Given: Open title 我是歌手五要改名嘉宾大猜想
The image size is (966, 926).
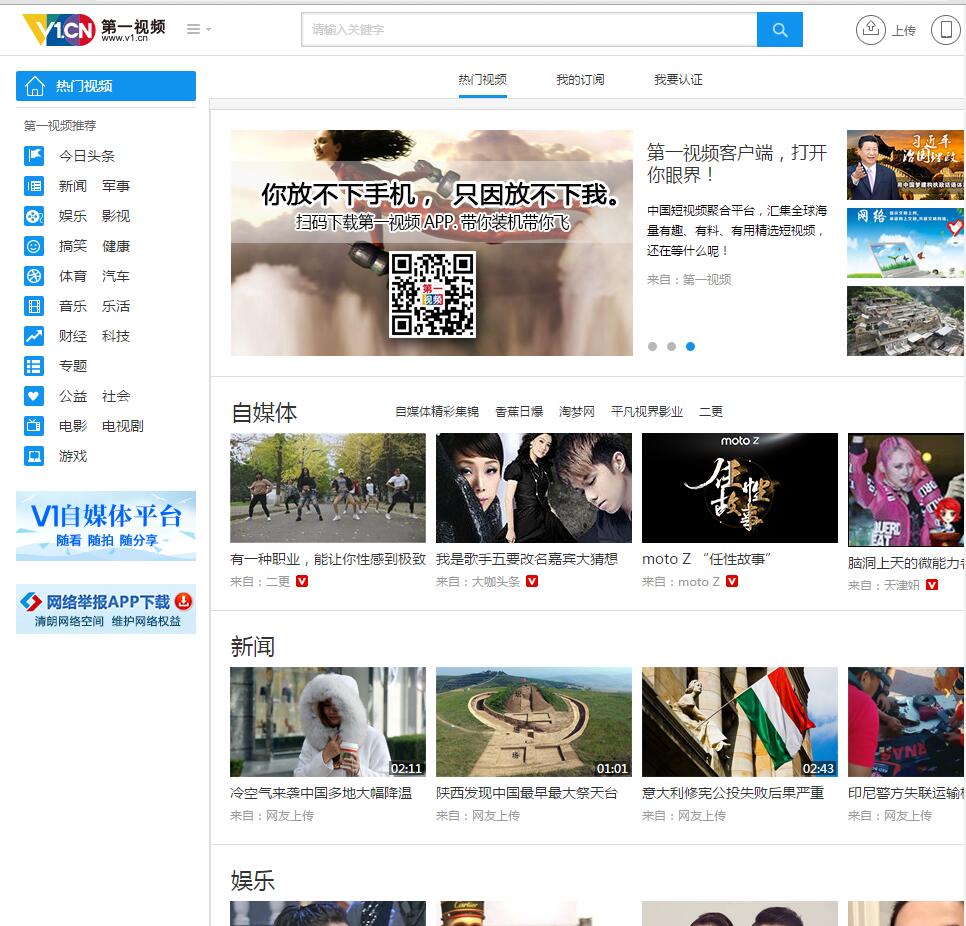Looking at the screenshot, I should [527, 559].
